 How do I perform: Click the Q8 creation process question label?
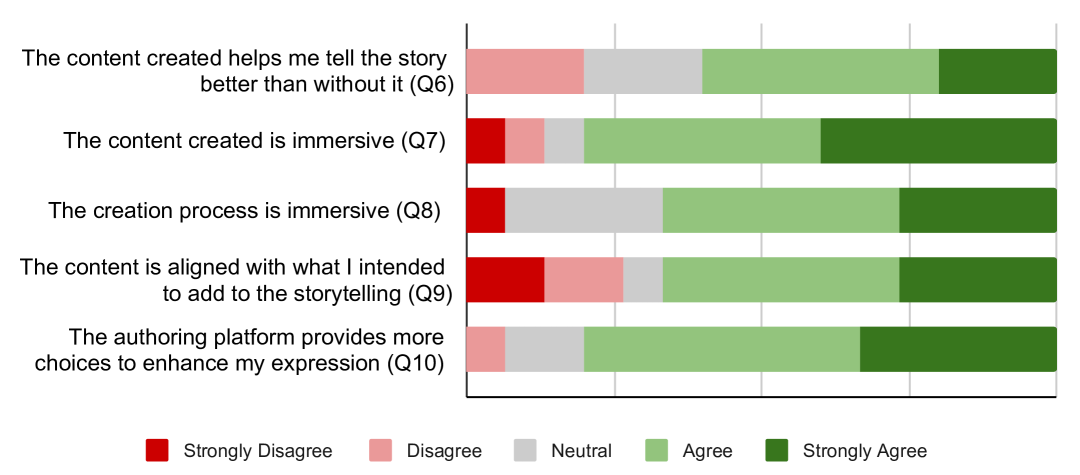[247, 211]
